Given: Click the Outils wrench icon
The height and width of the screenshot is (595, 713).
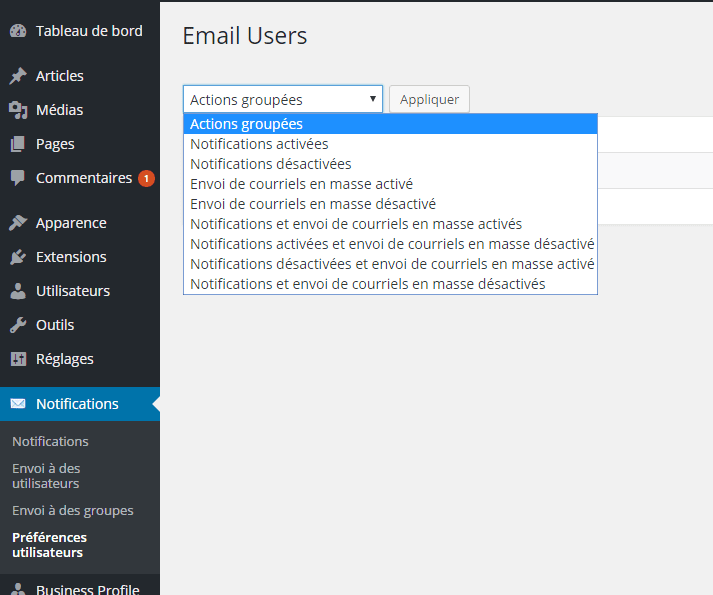Looking at the screenshot, I should click(x=18, y=325).
